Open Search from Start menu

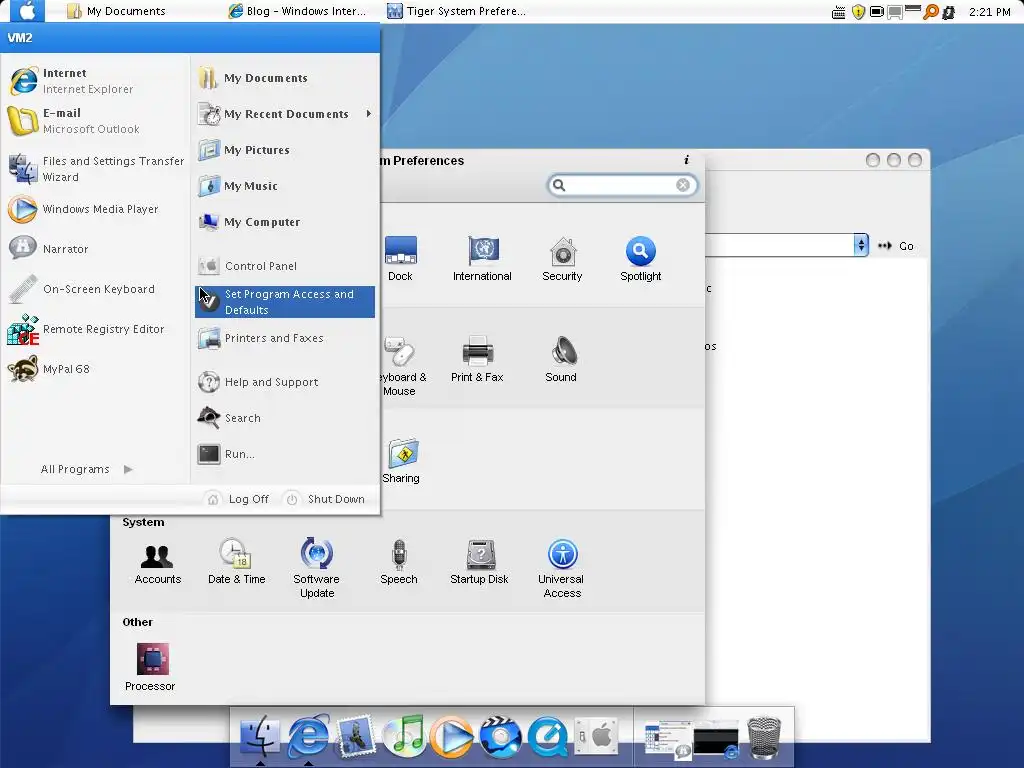point(285,418)
